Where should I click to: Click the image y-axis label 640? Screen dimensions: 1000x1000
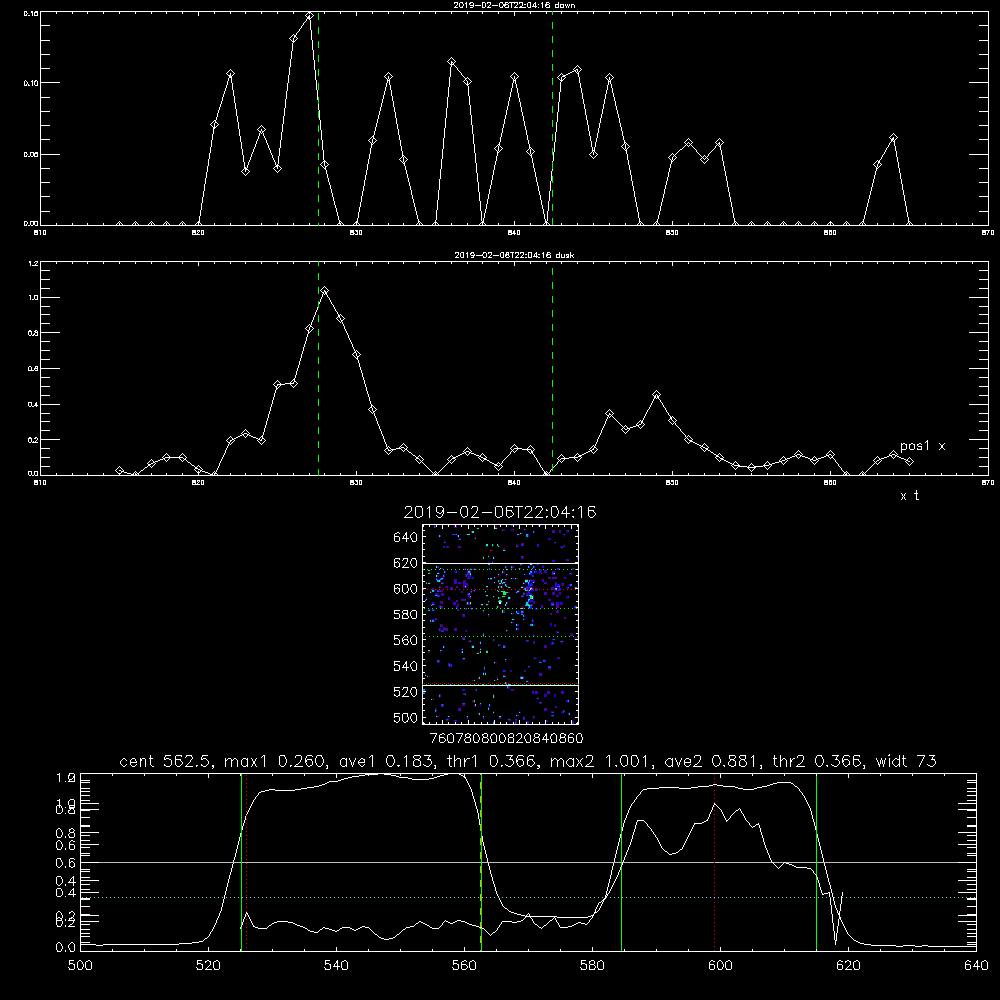pos(406,538)
